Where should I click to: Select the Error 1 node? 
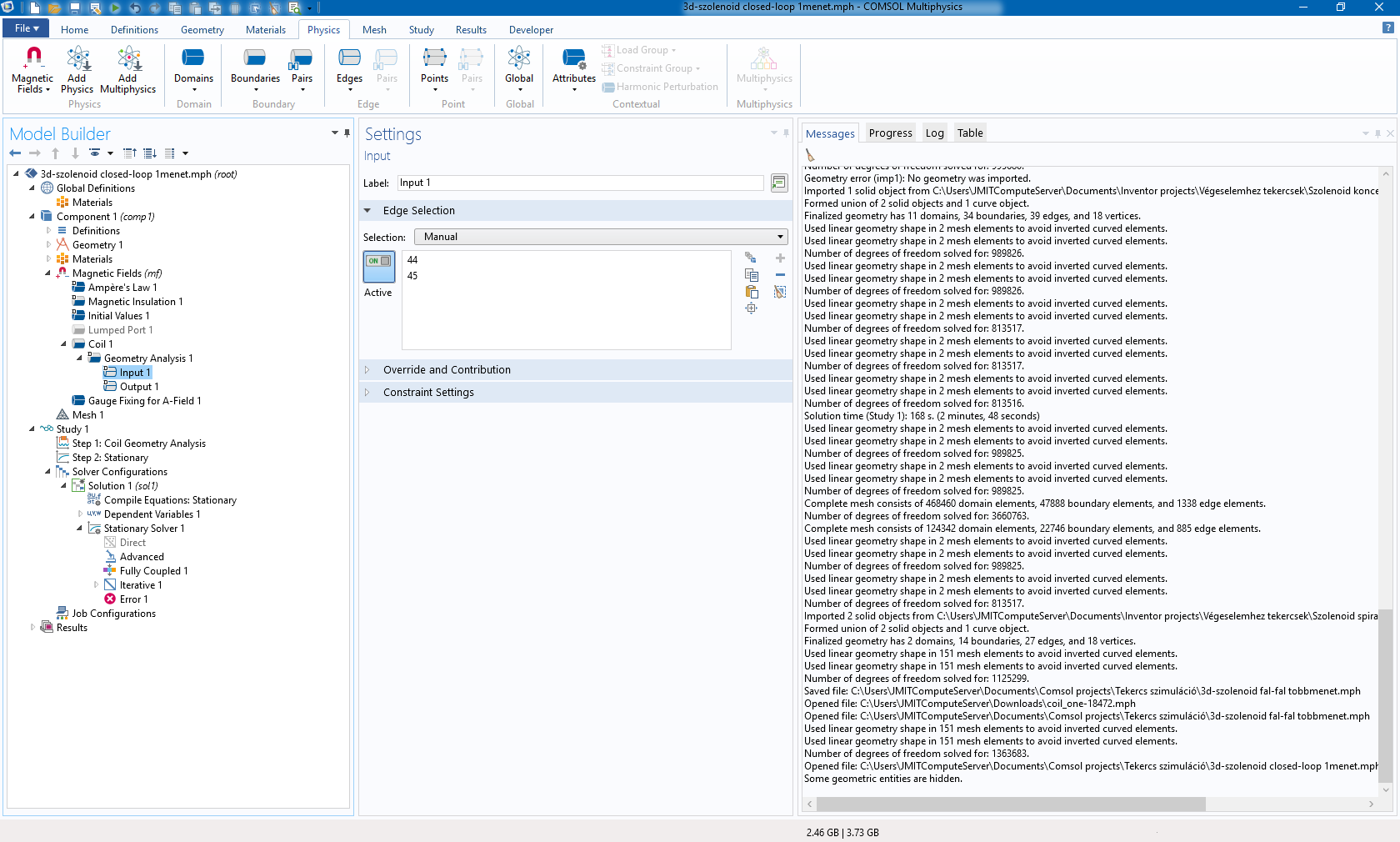(x=133, y=599)
